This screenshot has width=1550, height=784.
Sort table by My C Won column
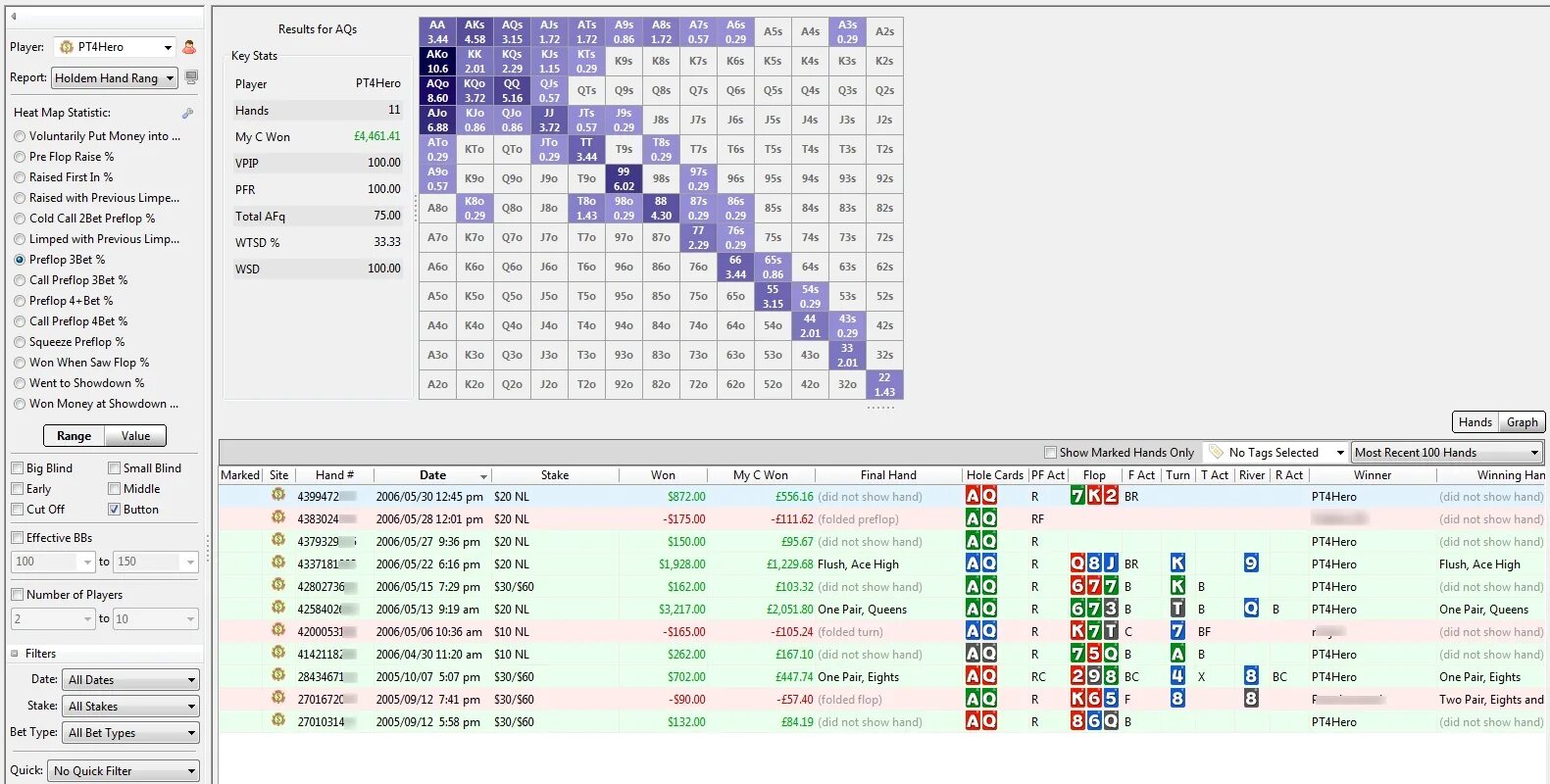(761, 475)
